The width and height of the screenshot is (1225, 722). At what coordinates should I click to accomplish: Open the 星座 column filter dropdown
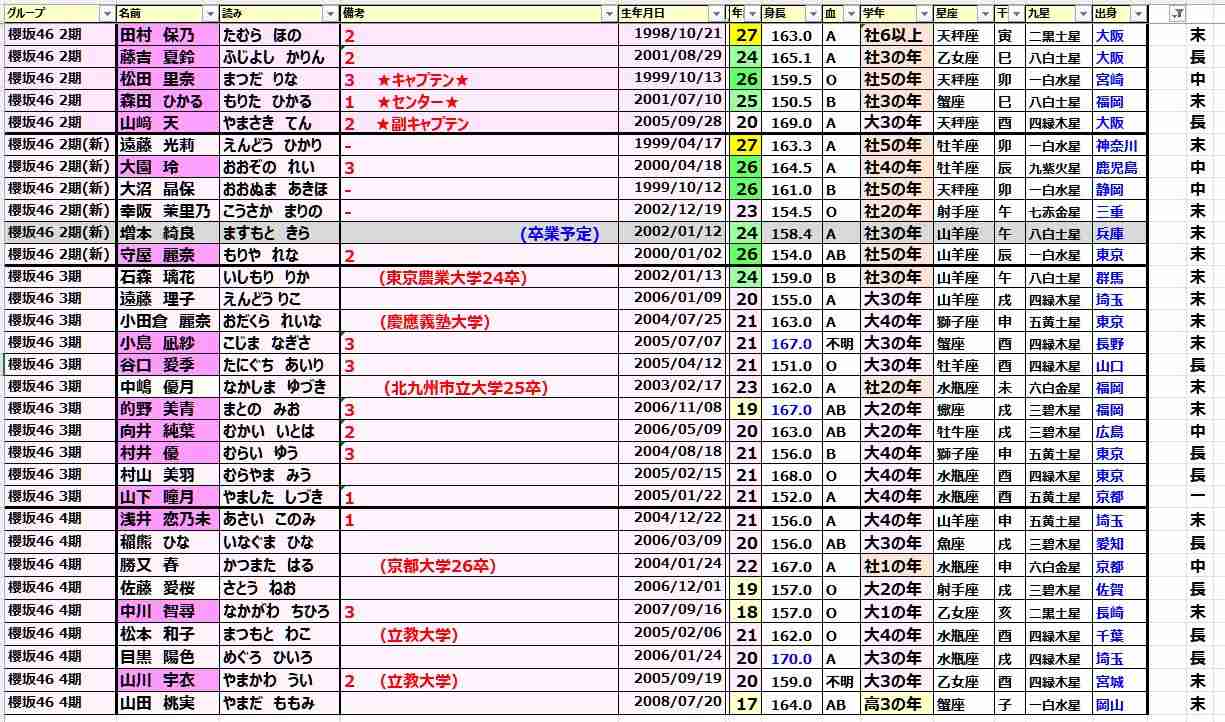(986, 13)
